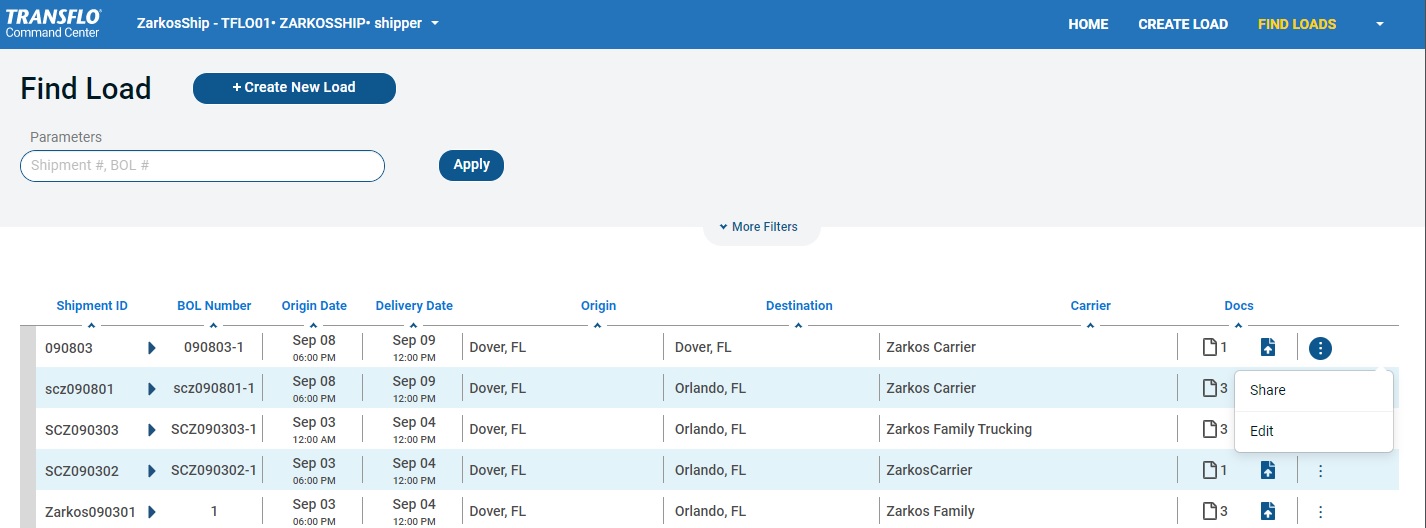Sort by Origin column header
The height and width of the screenshot is (528, 1426).
pyautogui.click(x=598, y=306)
